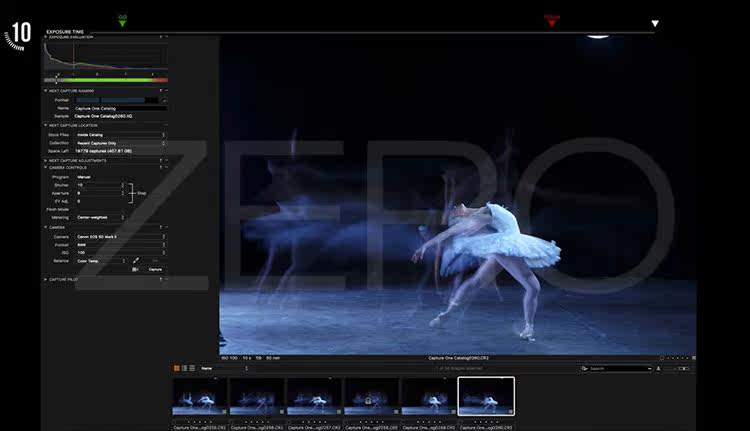The image size is (750, 431).
Task: Click the large ballerina preview image
Action: (x=458, y=195)
